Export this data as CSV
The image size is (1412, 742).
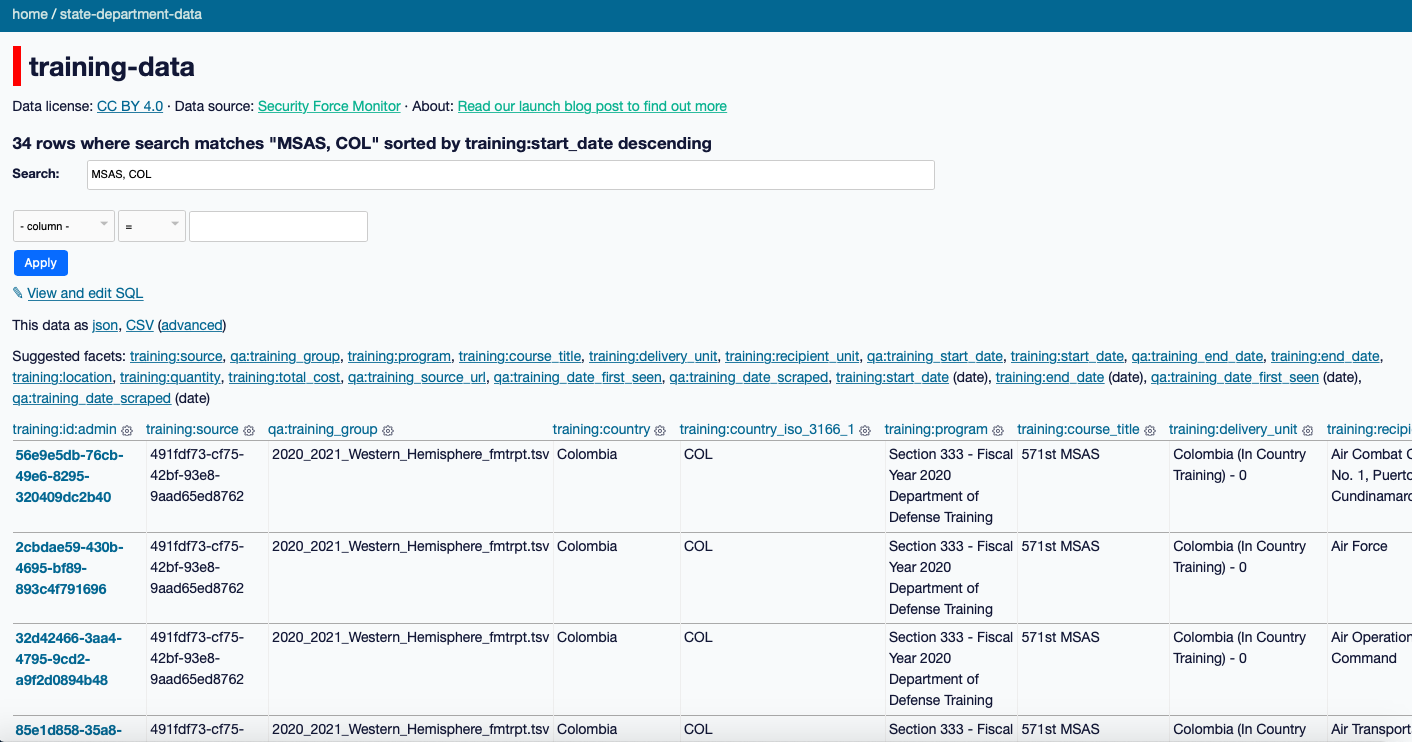(x=140, y=325)
